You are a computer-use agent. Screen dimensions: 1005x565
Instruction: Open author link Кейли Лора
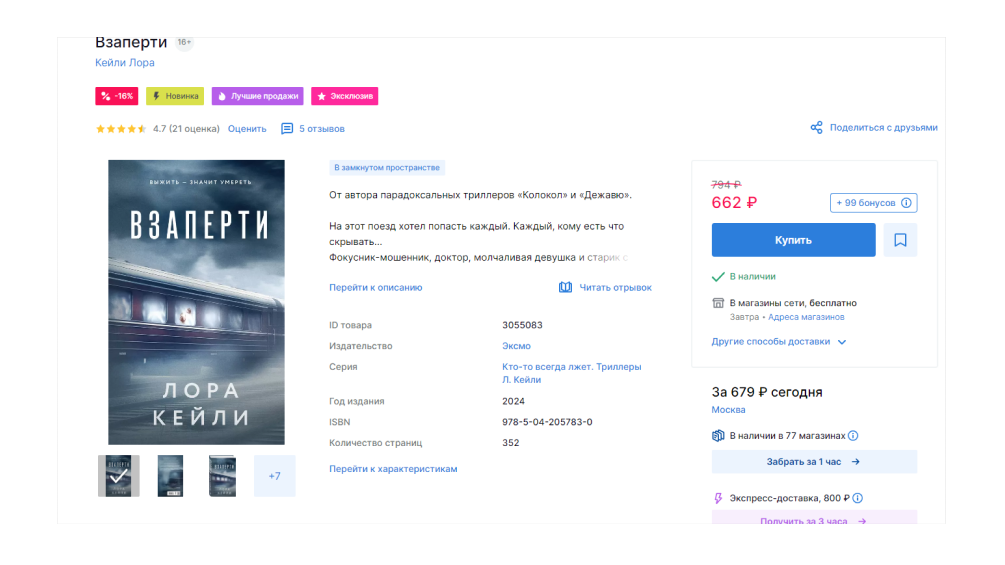(x=125, y=63)
